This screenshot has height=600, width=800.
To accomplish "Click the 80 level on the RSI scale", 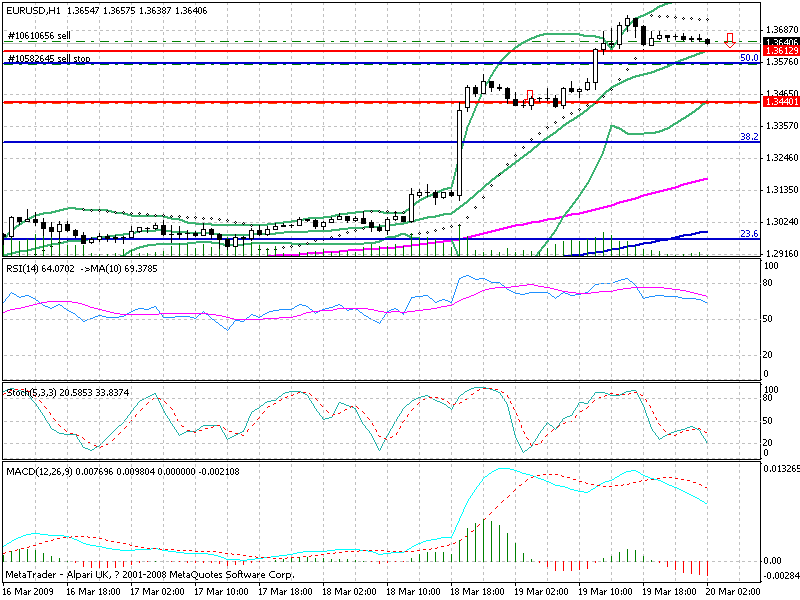I will tap(769, 283).
